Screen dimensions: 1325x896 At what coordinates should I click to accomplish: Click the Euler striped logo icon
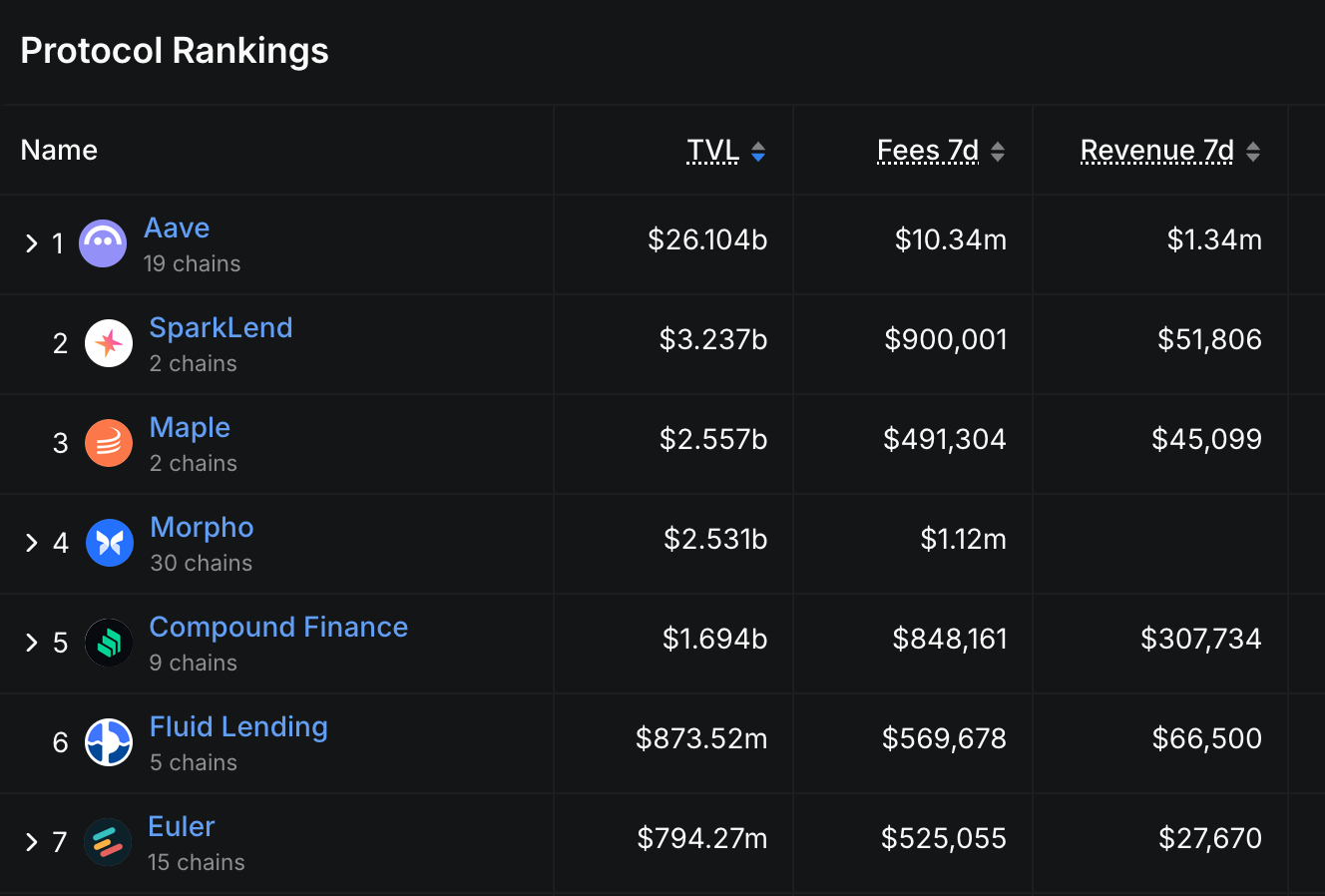(x=108, y=842)
